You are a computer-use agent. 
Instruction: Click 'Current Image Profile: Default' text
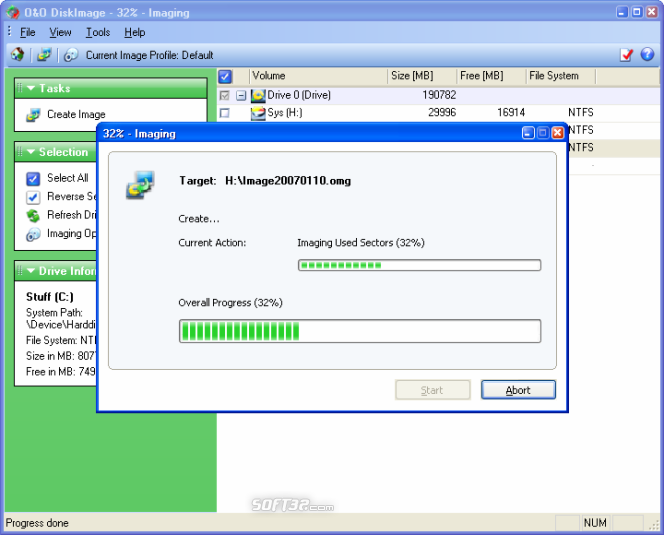[149, 55]
